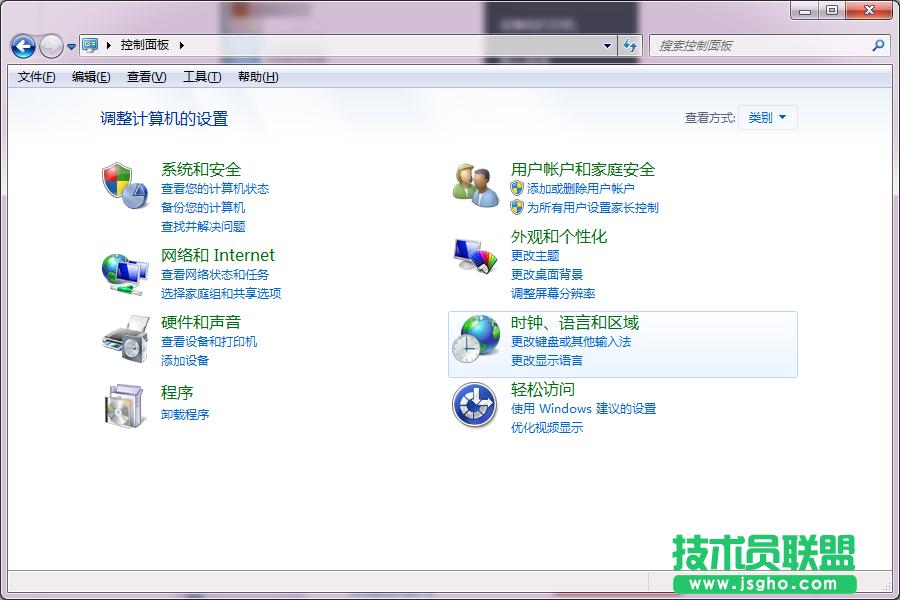900x600 pixels.
Task: Open the 工具 menu
Action: click(200, 77)
